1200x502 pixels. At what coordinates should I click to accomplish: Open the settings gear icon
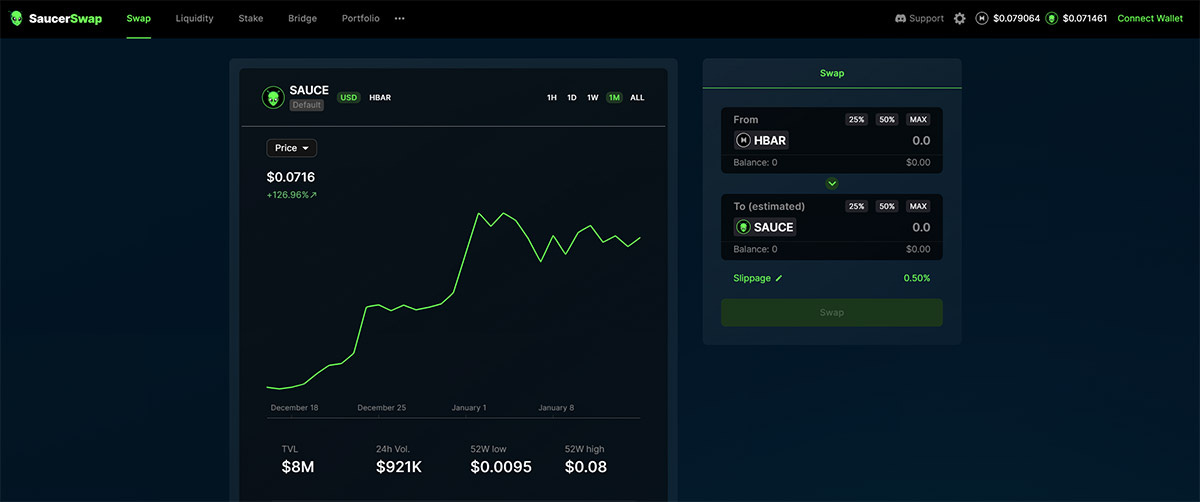coord(960,18)
